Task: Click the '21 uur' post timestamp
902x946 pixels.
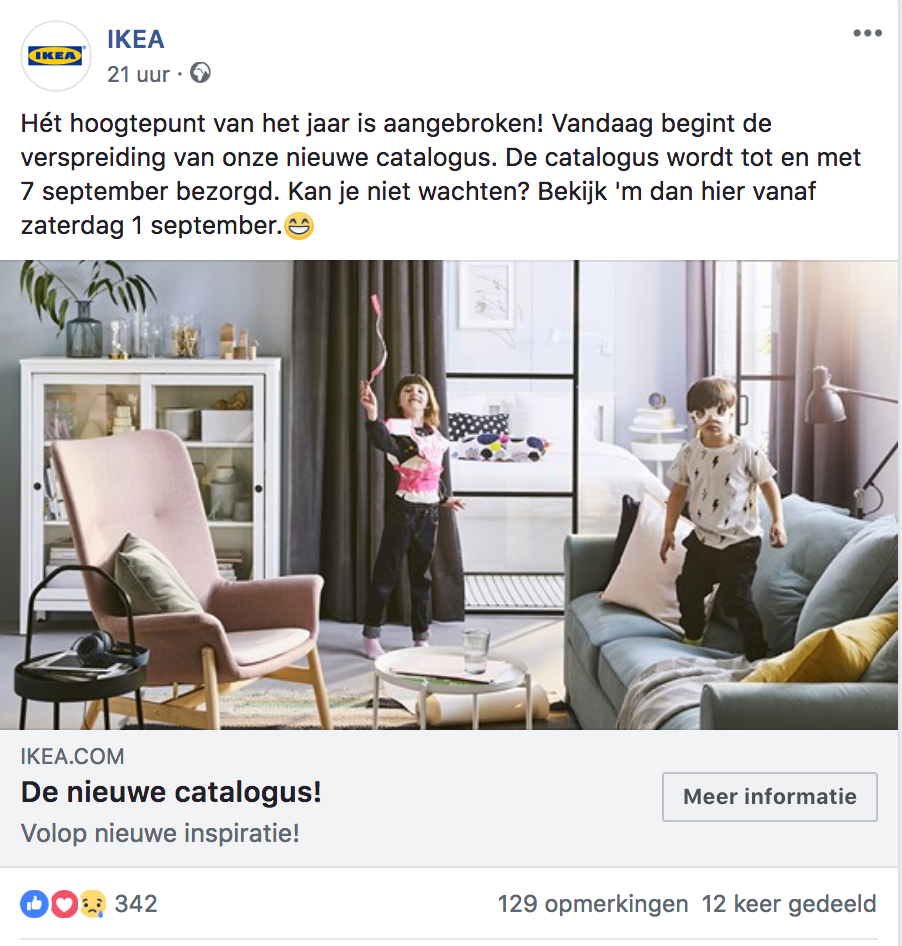Action: coord(139,74)
